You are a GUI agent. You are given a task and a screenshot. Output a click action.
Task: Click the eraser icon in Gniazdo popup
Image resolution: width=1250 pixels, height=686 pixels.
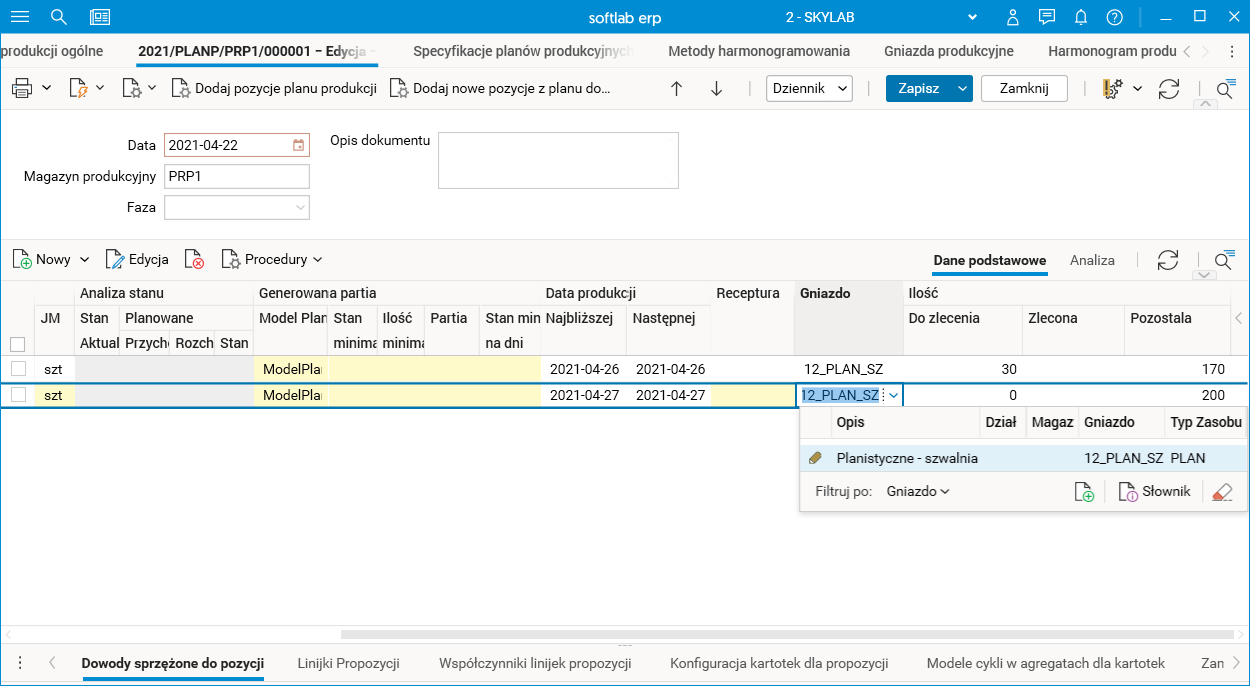(x=1221, y=492)
